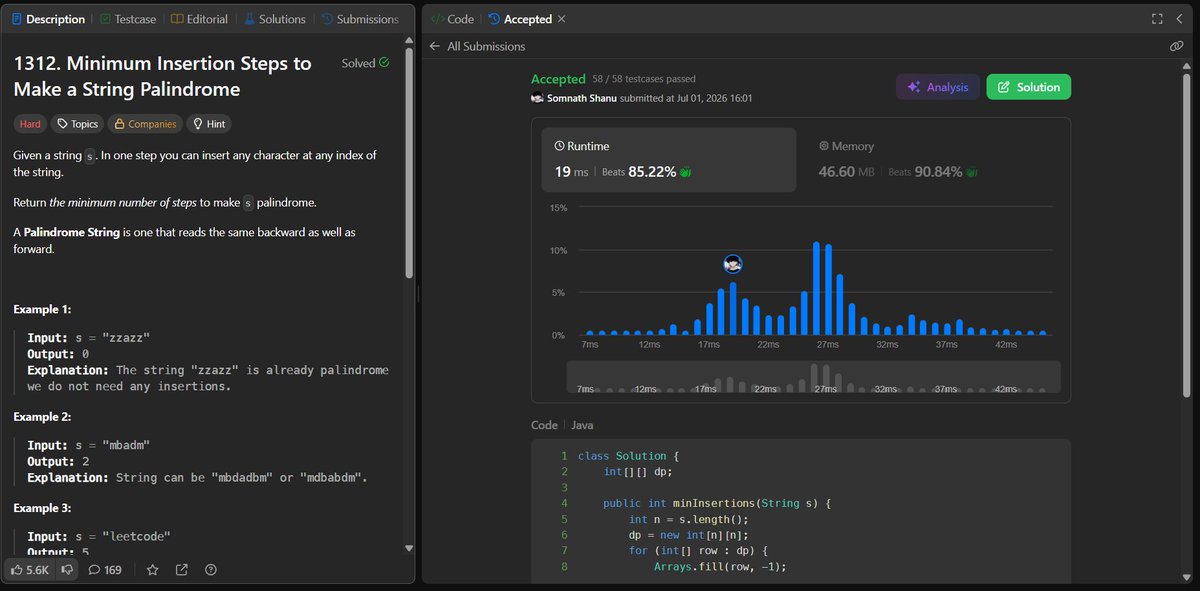This screenshot has height=591, width=1200.
Task: Click the scroll down arrow in description panel
Action: tap(408, 548)
